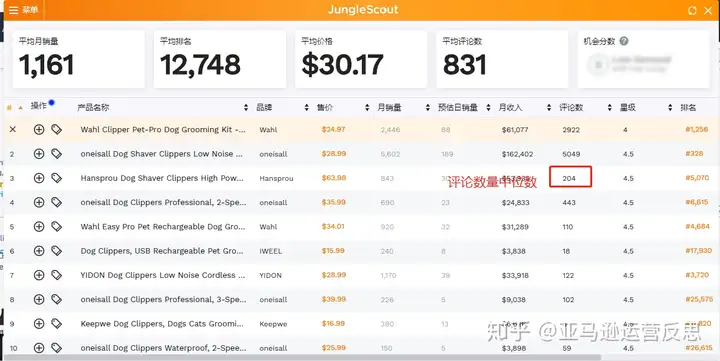Image resolution: width=720 pixels, height=361 pixels.
Task: Click the 平均价格 $30.17 summary card
Action: point(361,59)
